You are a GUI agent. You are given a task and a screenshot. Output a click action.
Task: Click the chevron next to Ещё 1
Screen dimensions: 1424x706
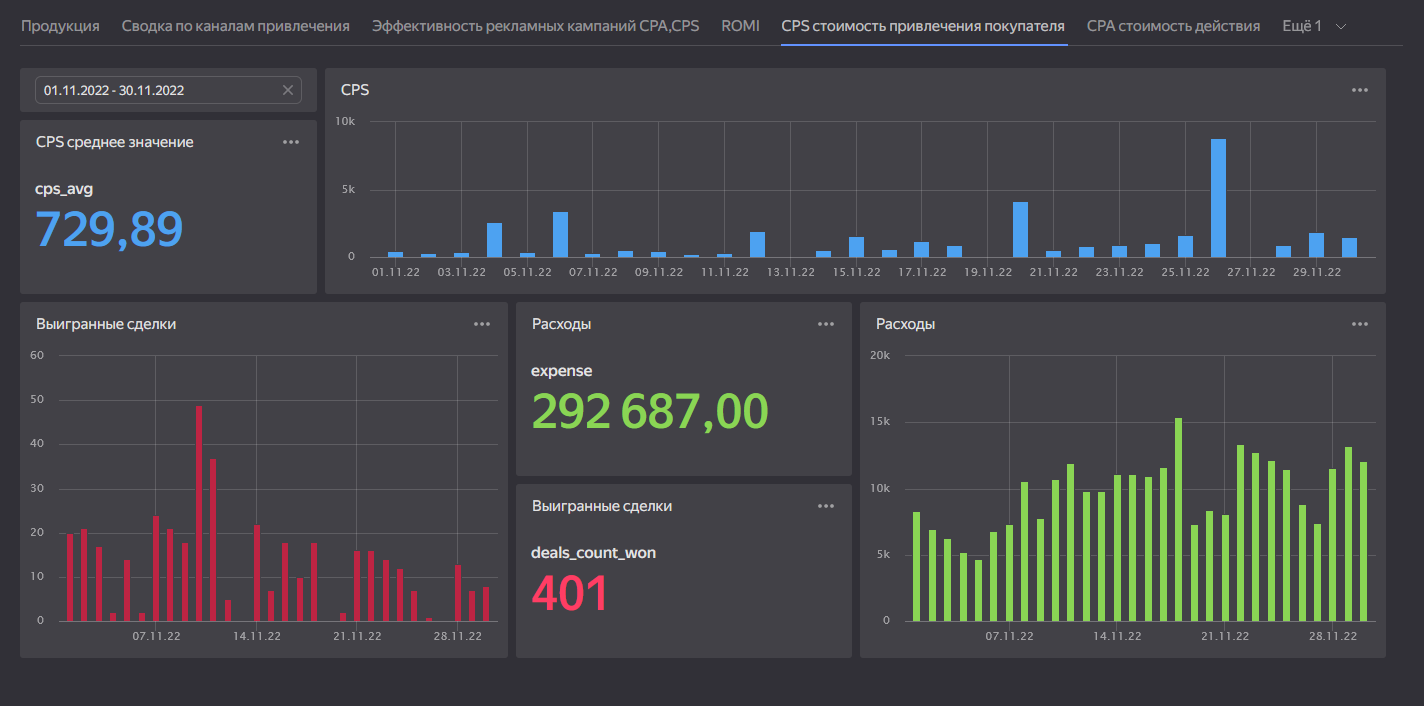(1342, 26)
